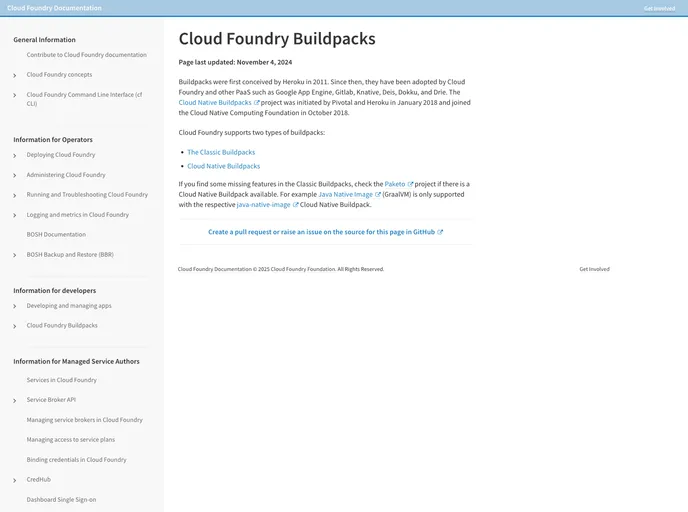The width and height of the screenshot is (688, 512).
Task: Expand the Administering Cloud Foundry chevron
Action: point(14,175)
